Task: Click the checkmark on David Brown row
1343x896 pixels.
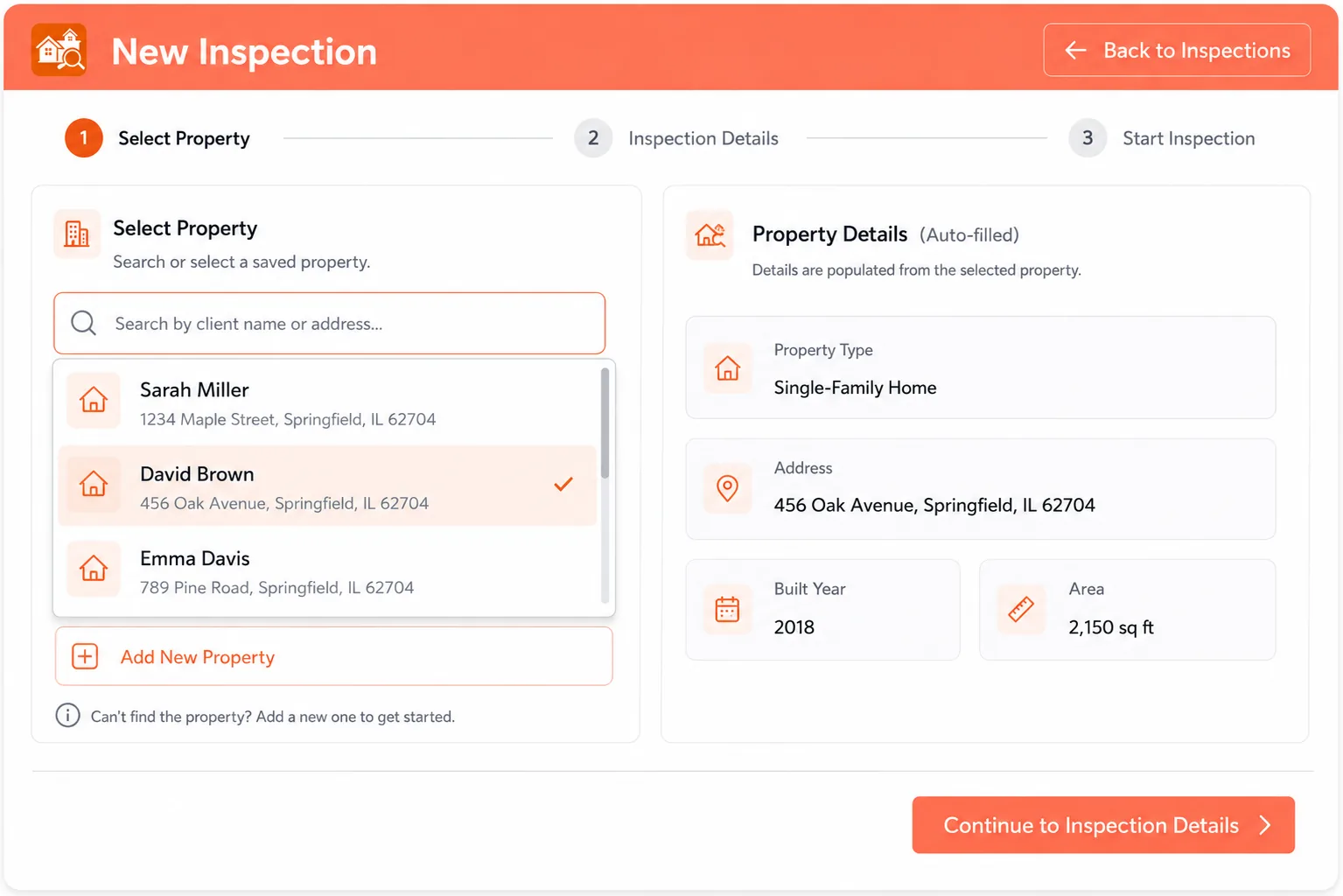Action: click(563, 483)
